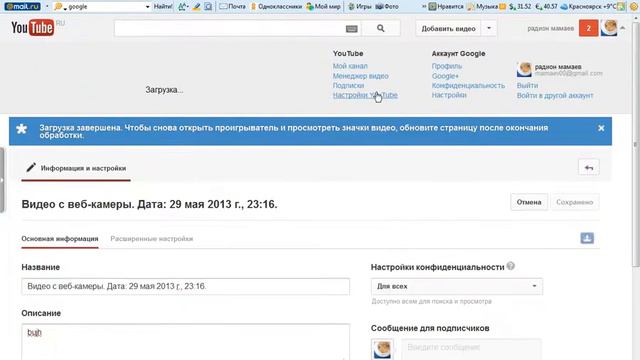Open the Google+ link
The width and height of the screenshot is (640, 360).
click(445, 76)
